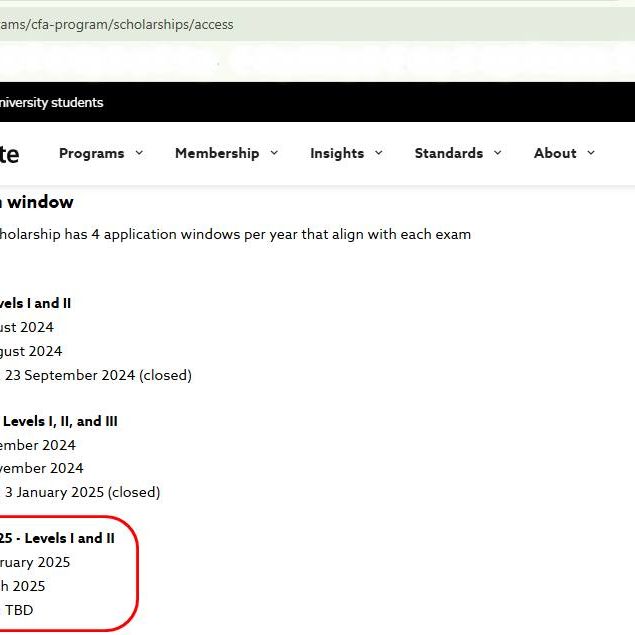Viewport: 635px width, 635px height.
Task: Click the TBD deadline text
Action: click(x=19, y=610)
